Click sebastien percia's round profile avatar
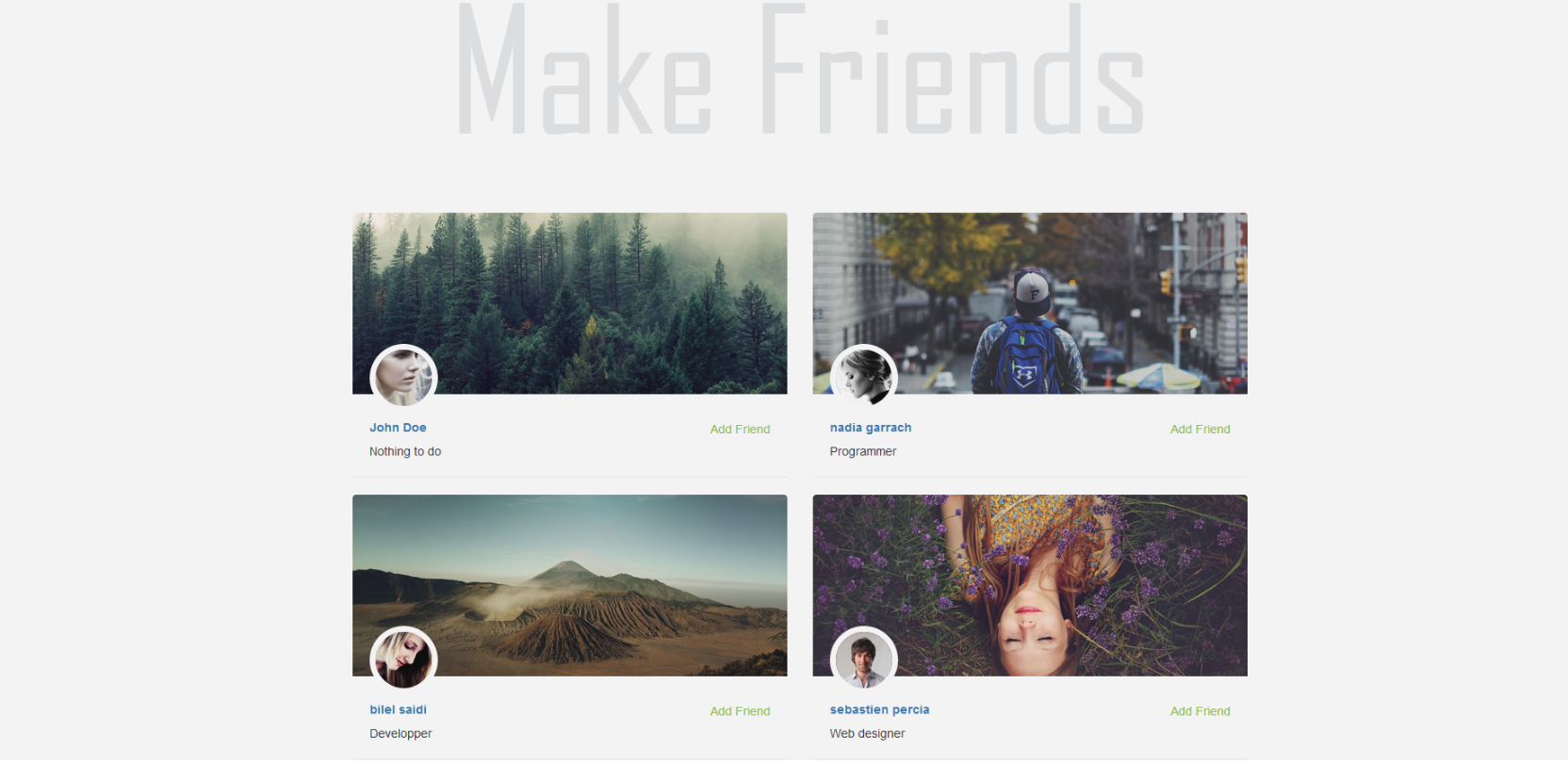The width and height of the screenshot is (1568, 765). pyautogui.click(x=864, y=659)
